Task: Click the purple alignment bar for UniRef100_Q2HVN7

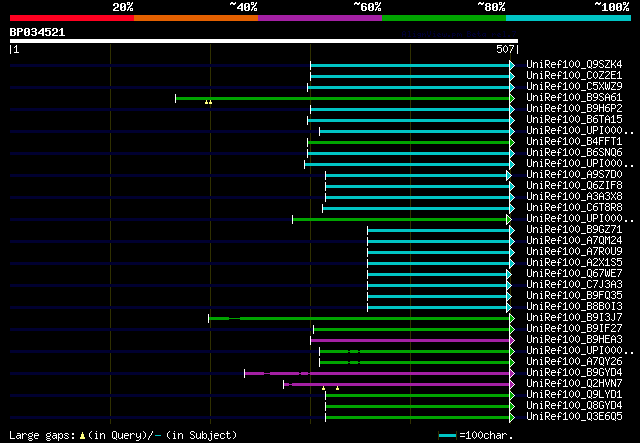Action: point(396,385)
